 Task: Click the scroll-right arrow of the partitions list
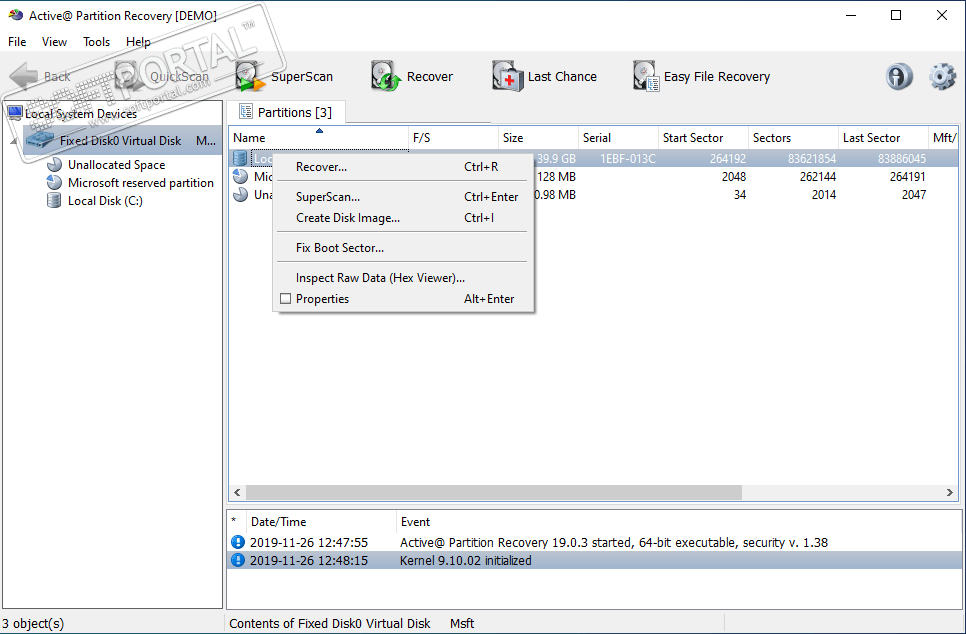[949, 492]
